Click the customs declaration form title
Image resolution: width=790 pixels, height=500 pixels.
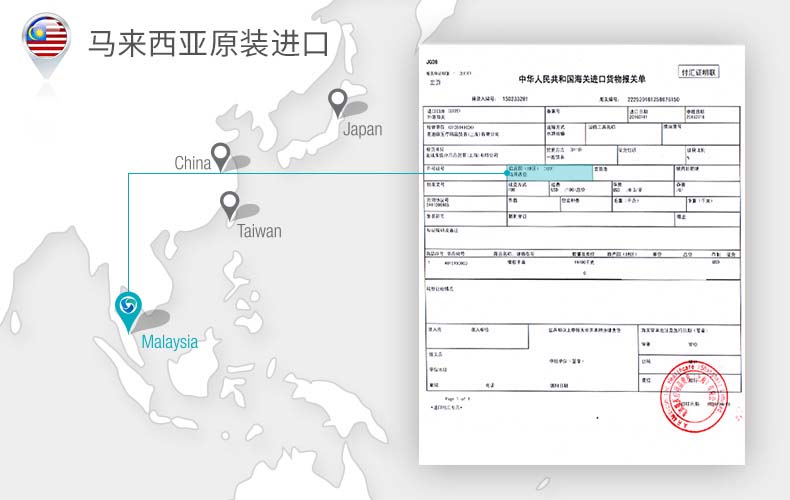pyautogui.click(x=582, y=79)
